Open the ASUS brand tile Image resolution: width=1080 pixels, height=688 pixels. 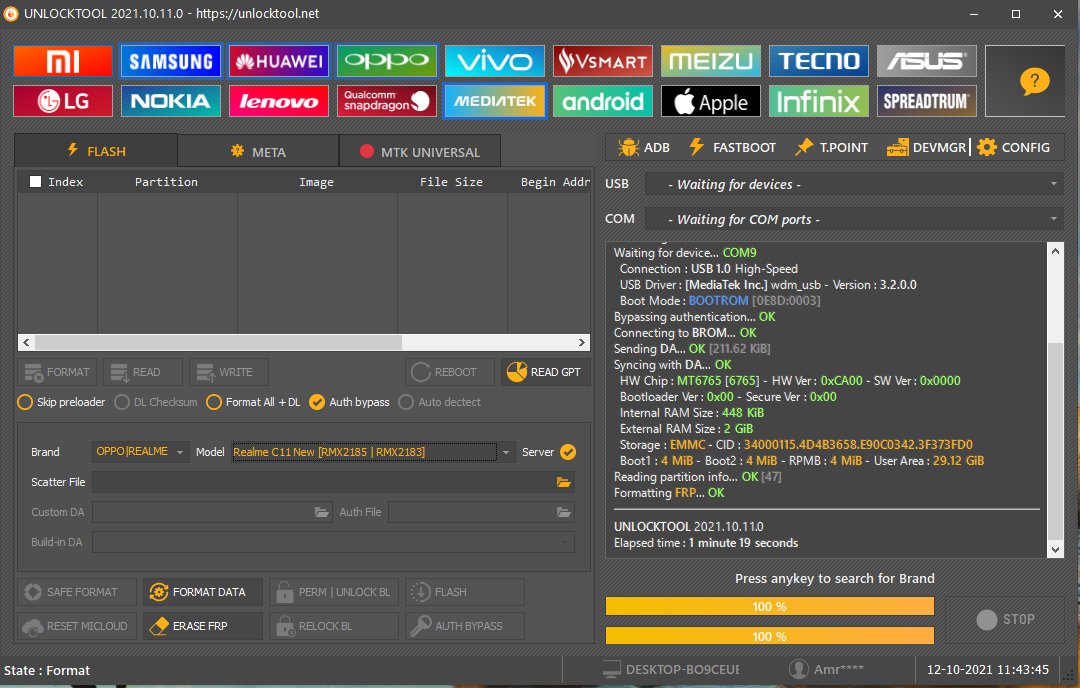[926, 61]
